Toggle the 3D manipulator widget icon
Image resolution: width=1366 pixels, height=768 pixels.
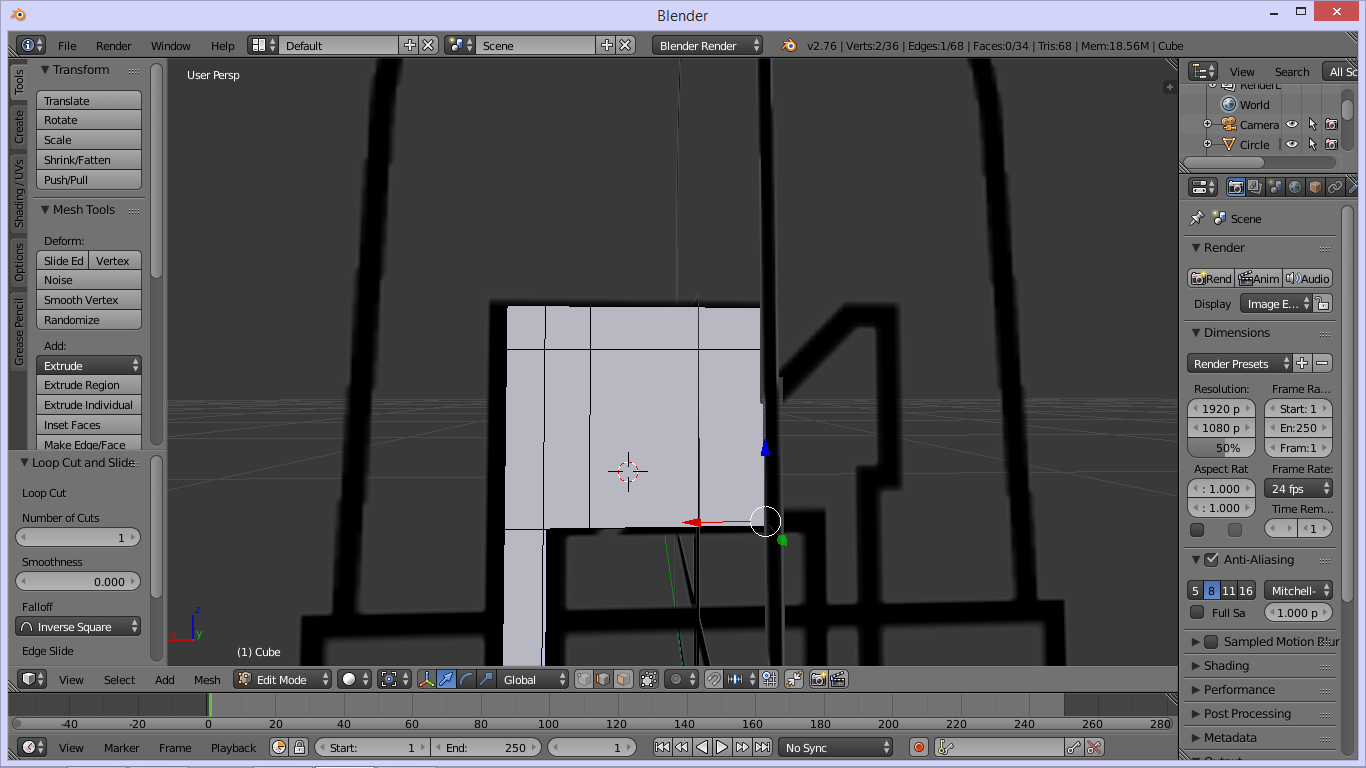pyautogui.click(x=427, y=679)
